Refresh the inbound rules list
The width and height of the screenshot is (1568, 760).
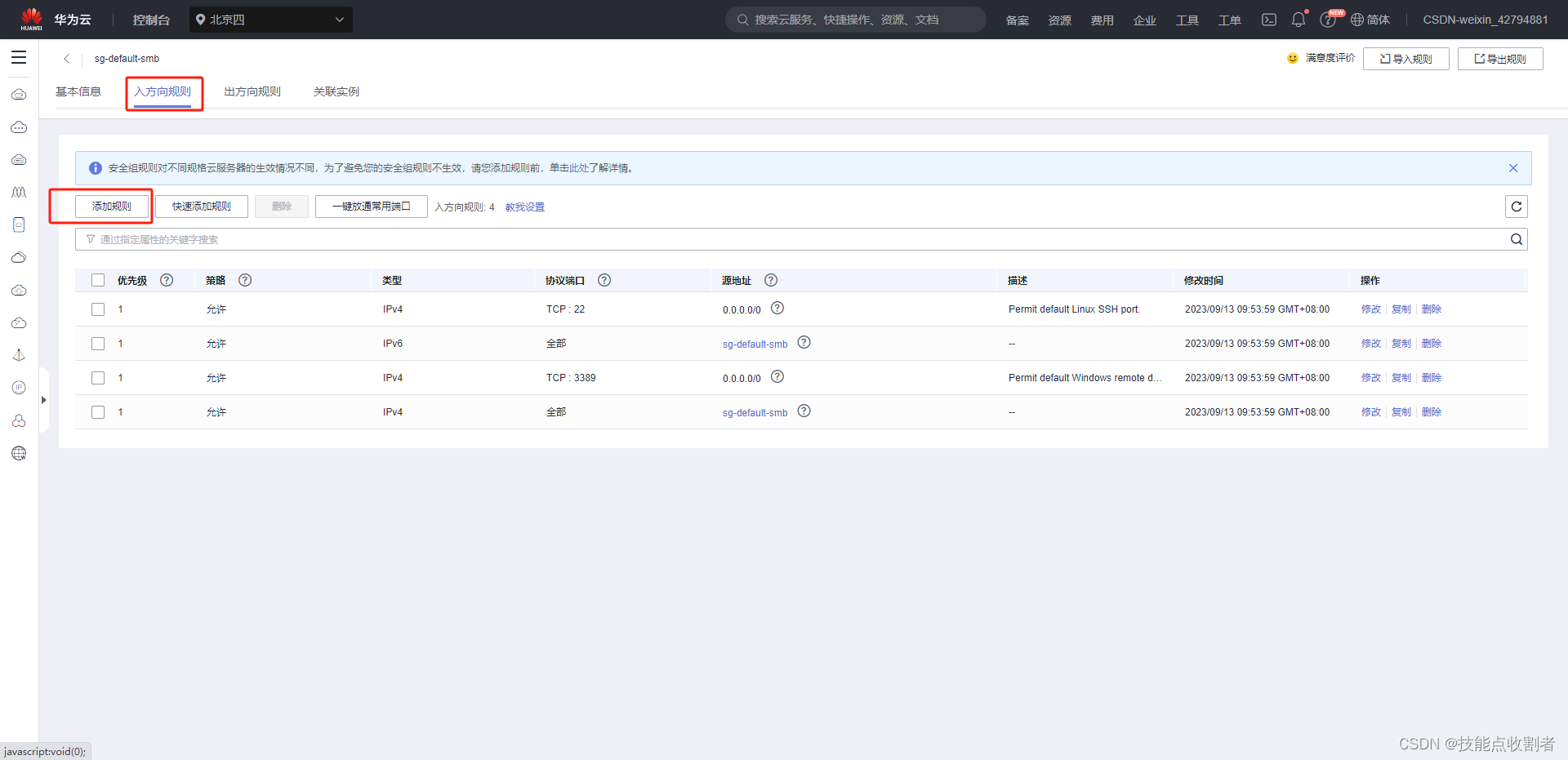1517,207
